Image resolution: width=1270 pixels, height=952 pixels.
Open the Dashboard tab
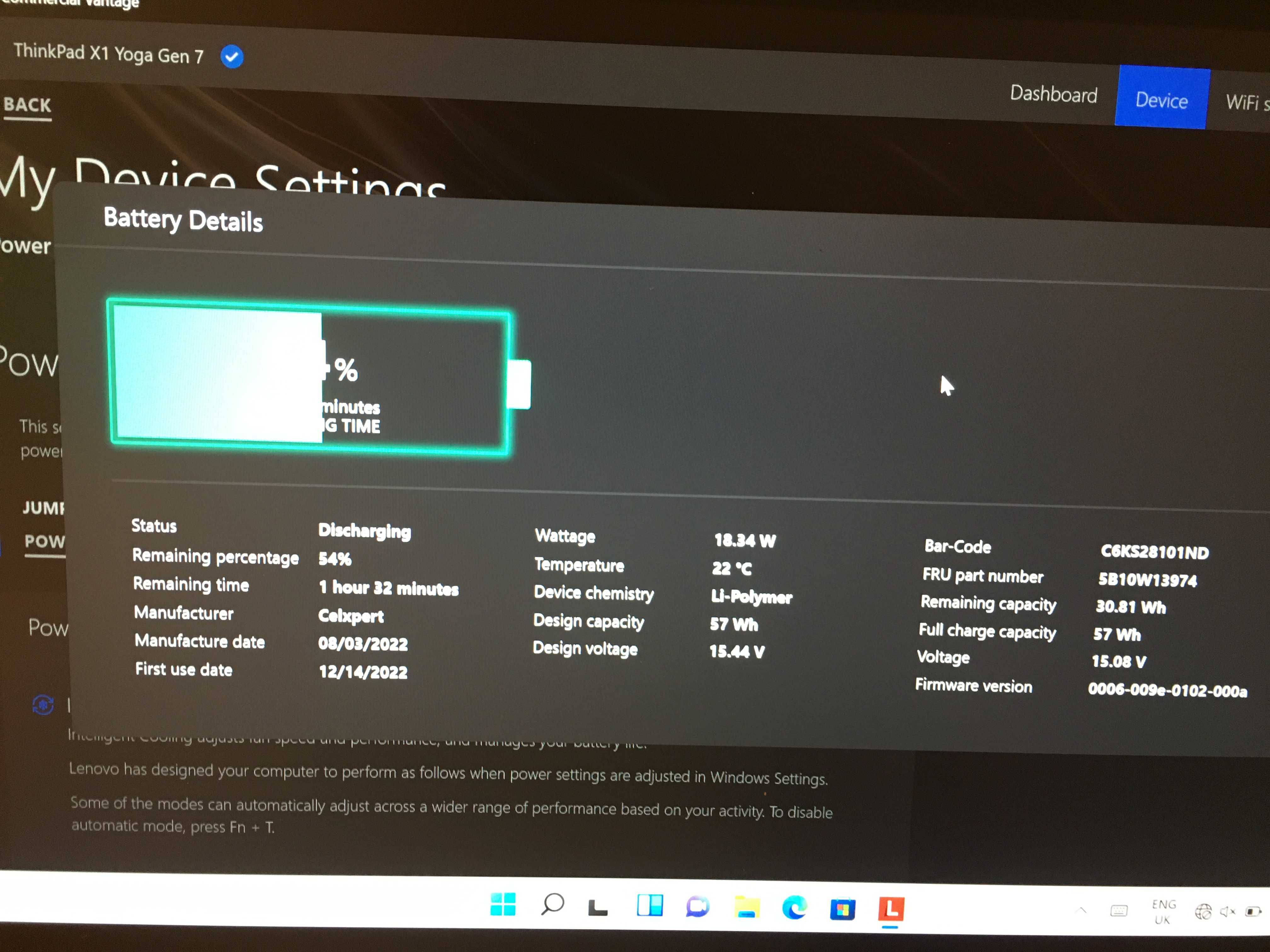click(x=1054, y=94)
